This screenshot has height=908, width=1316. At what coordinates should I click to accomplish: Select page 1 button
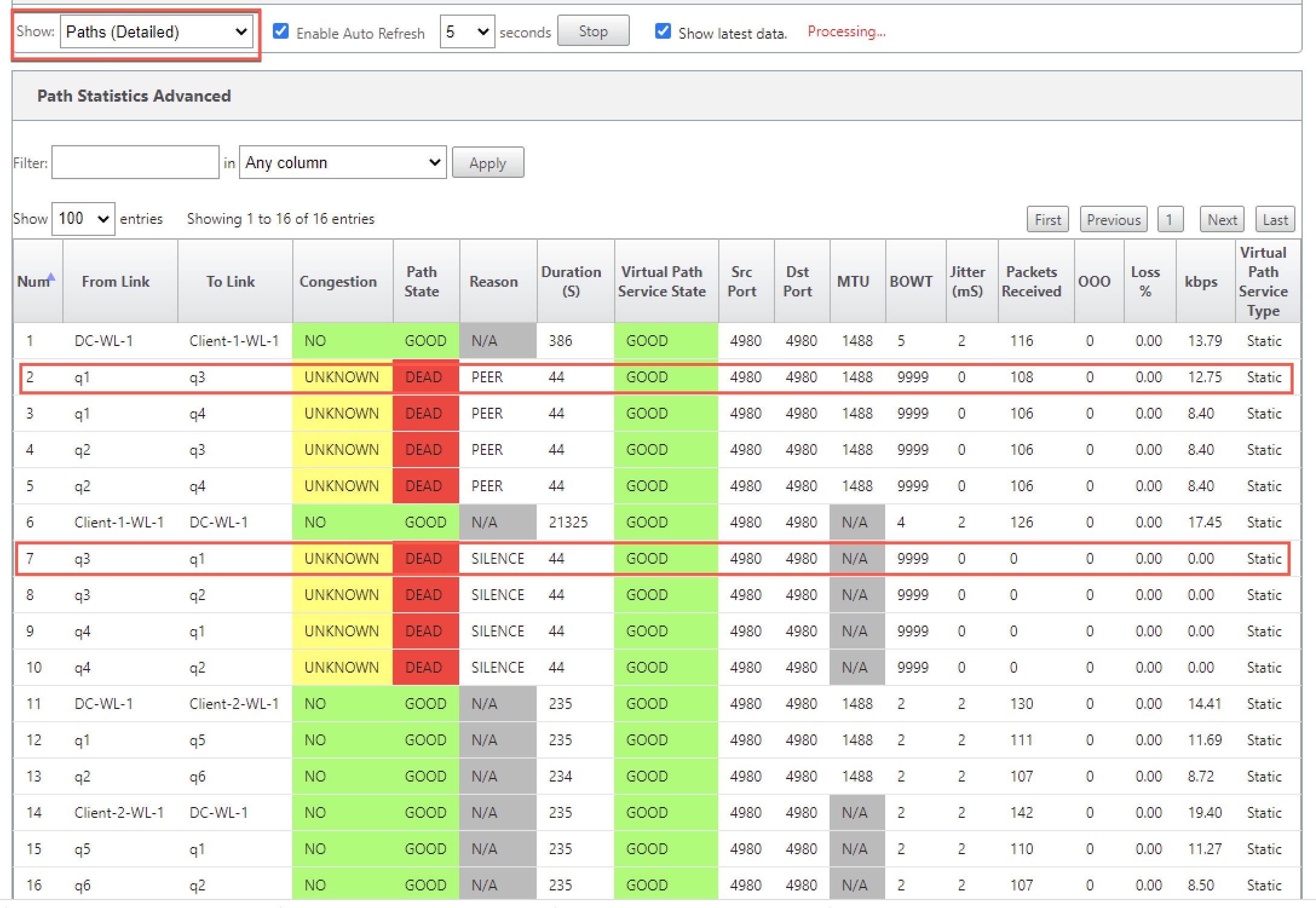coord(1170,220)
